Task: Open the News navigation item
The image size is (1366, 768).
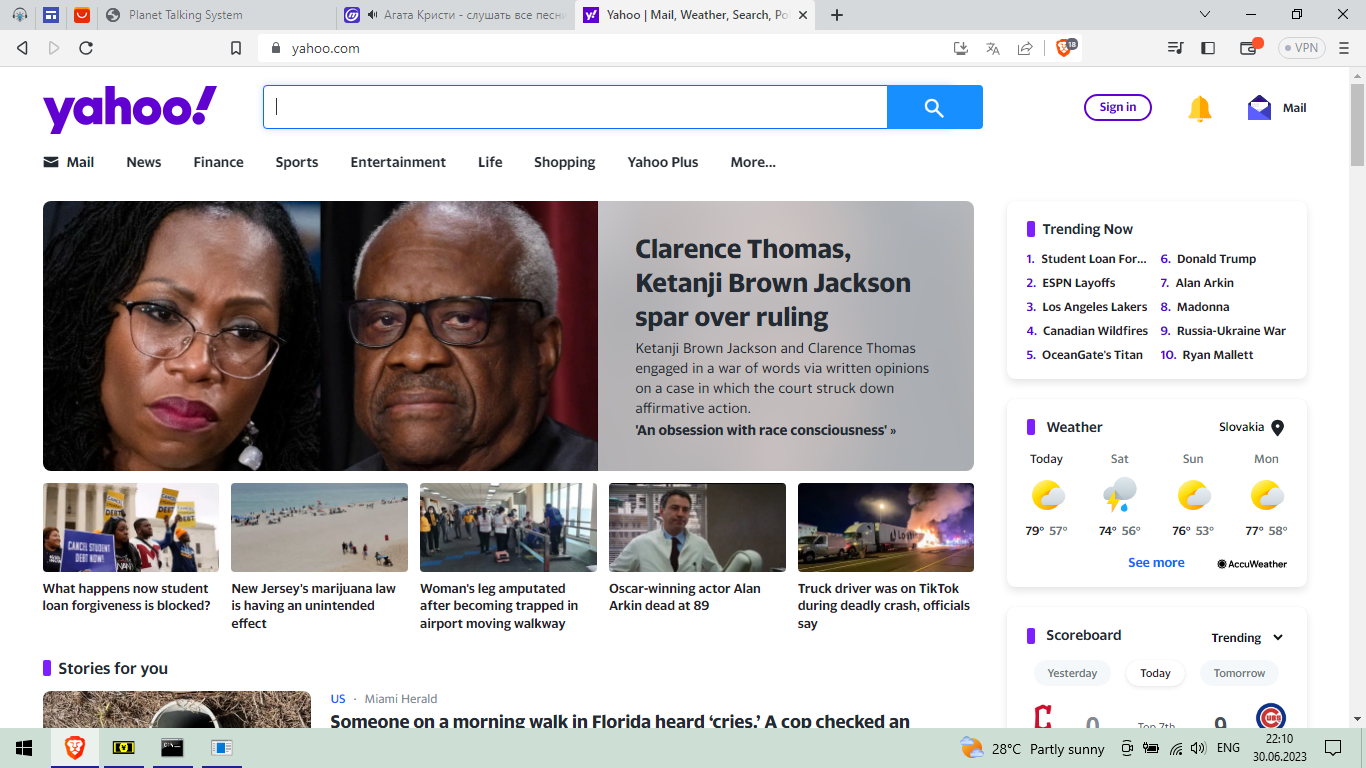Action: click(144, 162)
